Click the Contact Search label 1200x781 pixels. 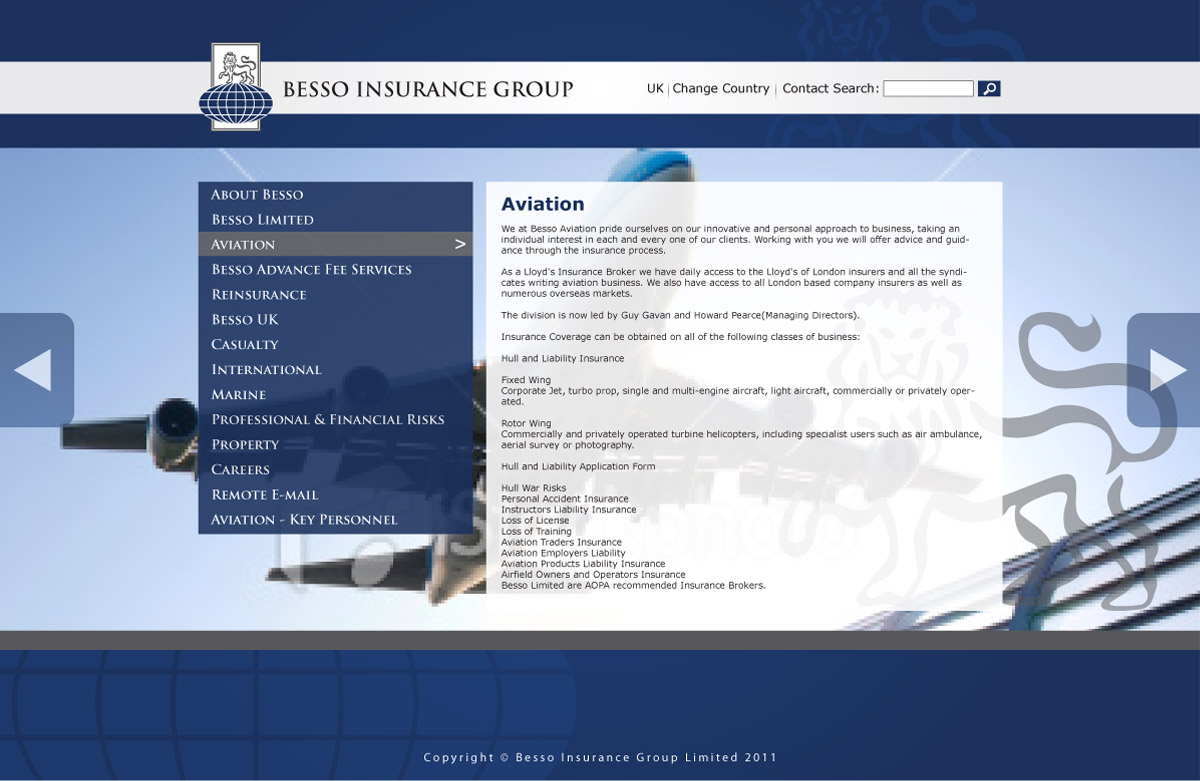coord(830,88)
